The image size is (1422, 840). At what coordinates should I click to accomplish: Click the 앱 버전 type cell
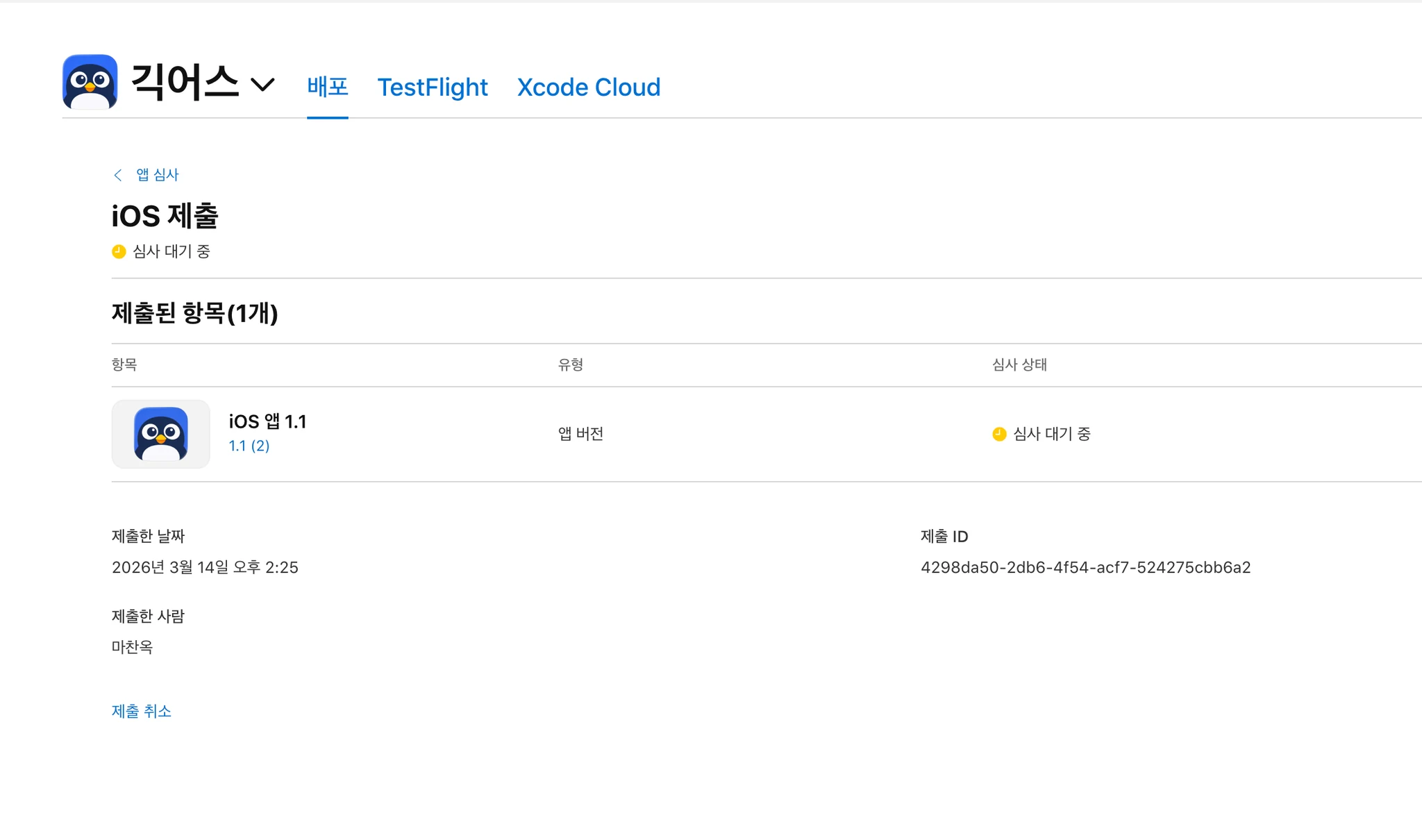point(580,434)
